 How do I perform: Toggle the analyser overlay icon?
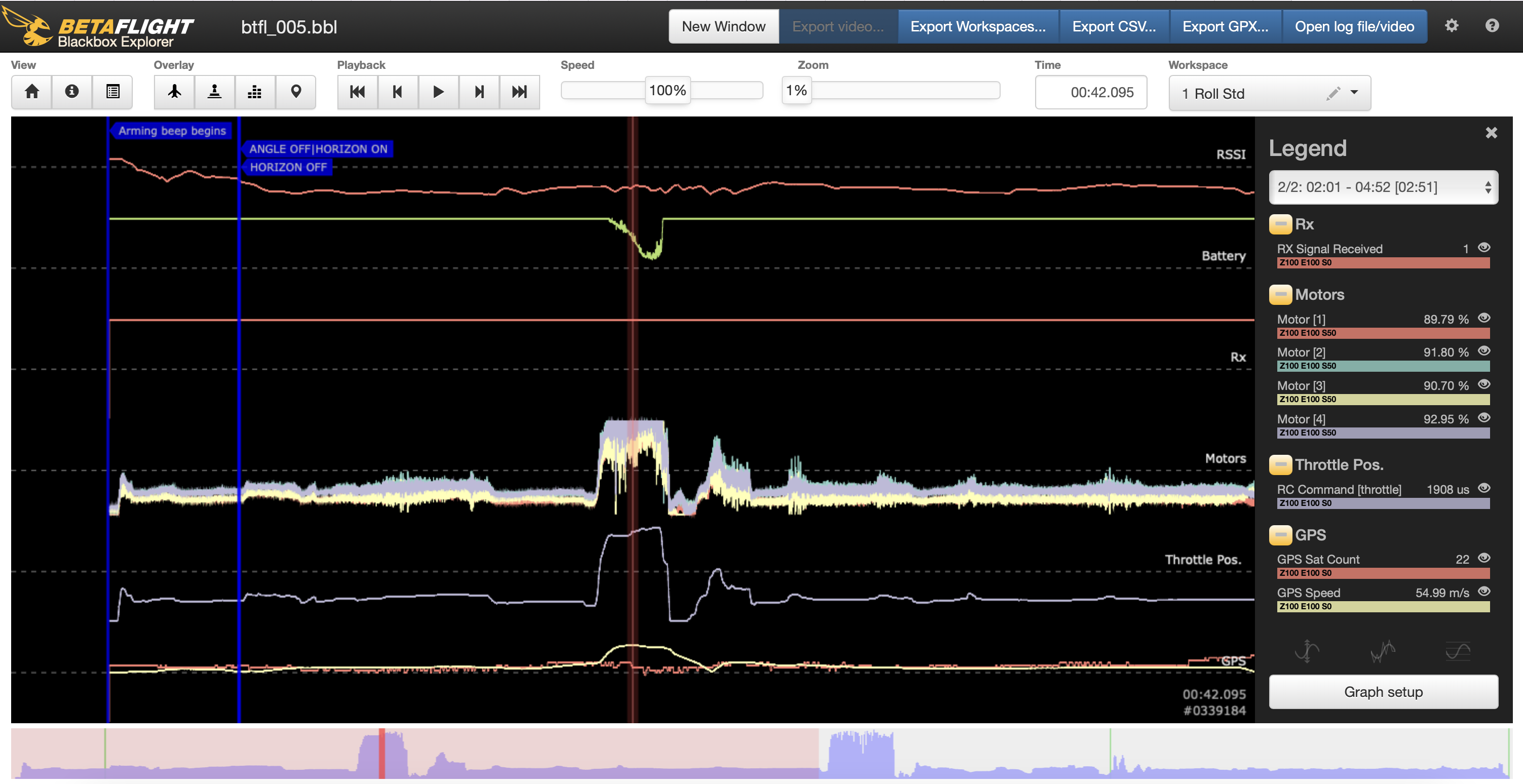[x=255, y=92]
